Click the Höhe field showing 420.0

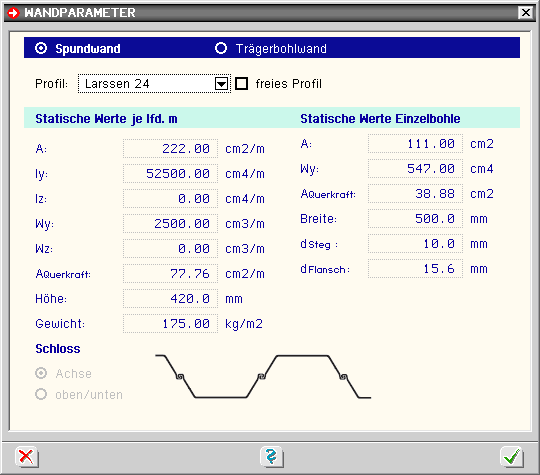(170, 299)
